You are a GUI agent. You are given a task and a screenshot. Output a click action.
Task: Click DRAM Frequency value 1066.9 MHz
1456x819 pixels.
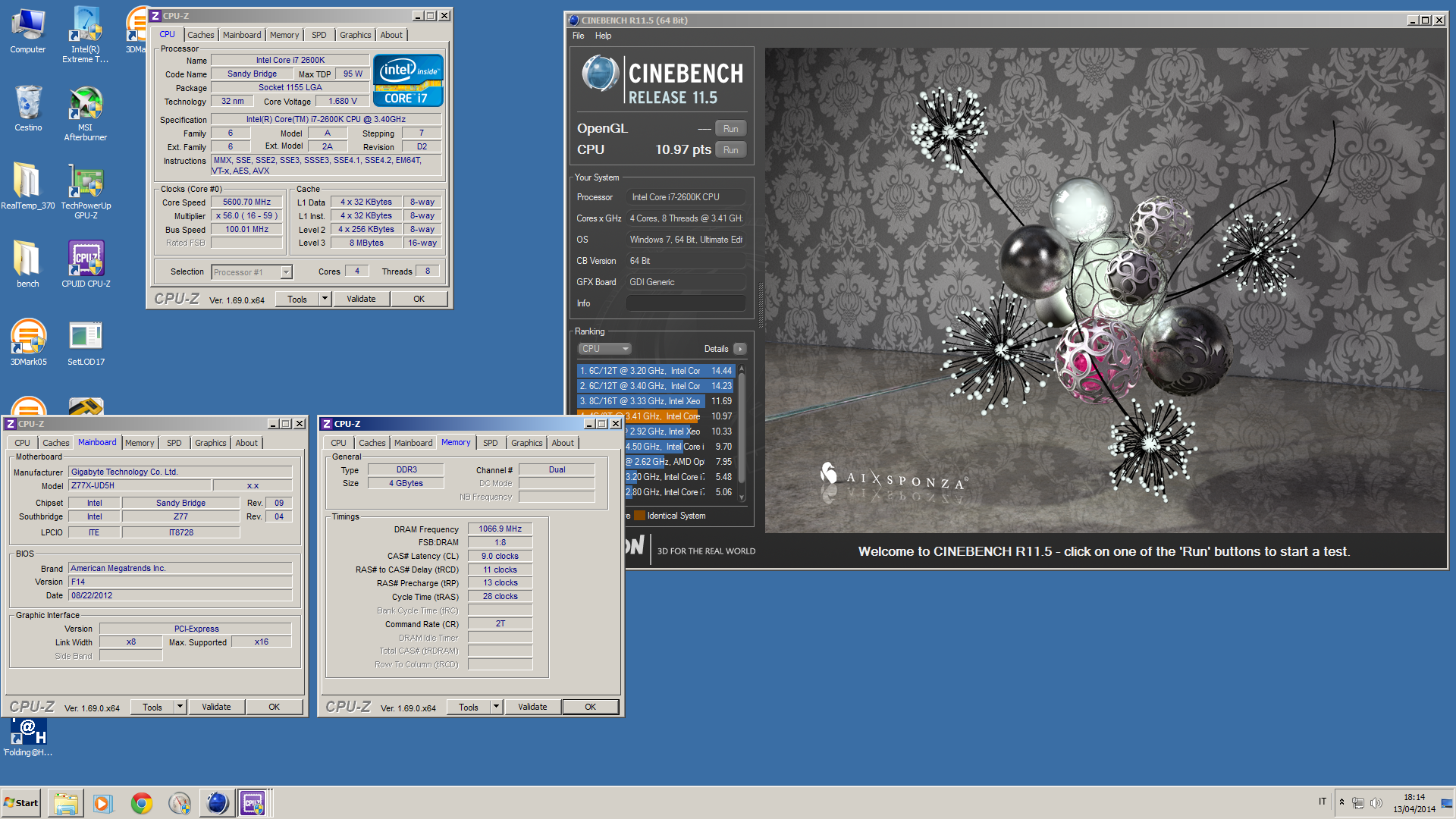[500, 529]
